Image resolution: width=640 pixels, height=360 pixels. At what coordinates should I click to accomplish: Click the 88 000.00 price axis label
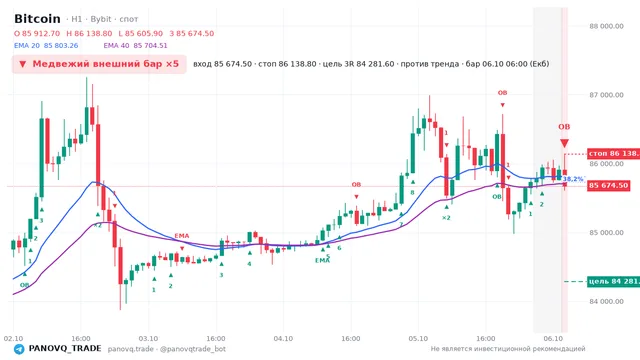606,26
